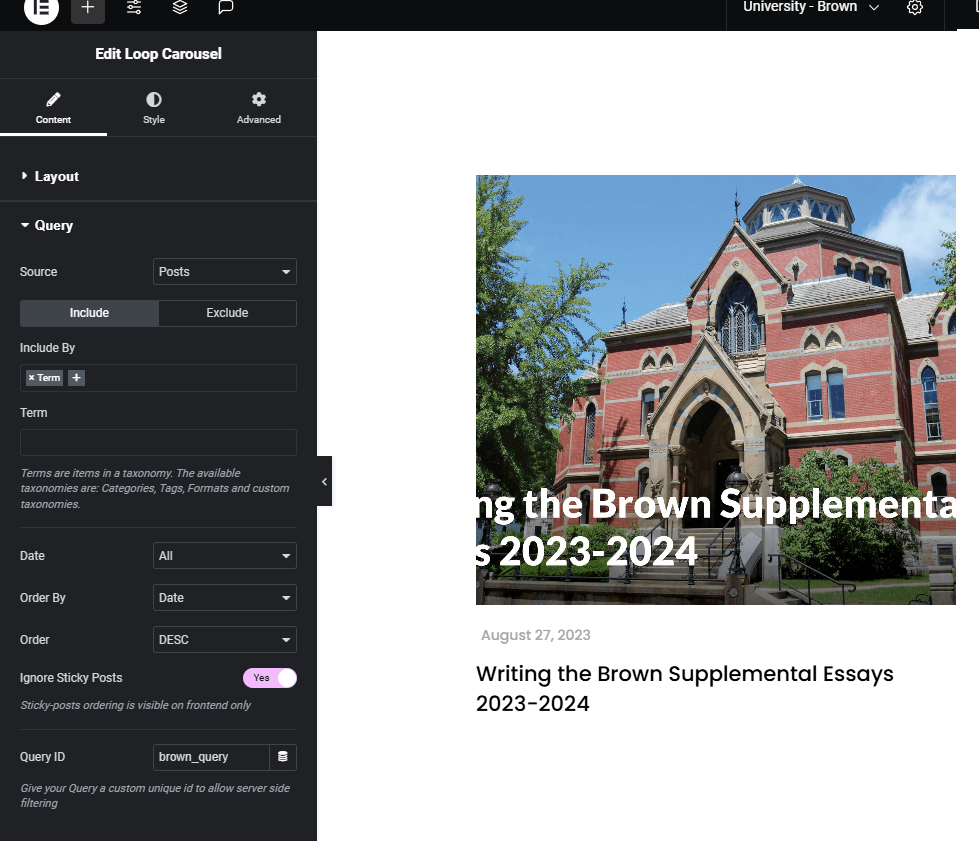Open Site Settings sliders icon
The image size is (979, 841).
point(134,7)
